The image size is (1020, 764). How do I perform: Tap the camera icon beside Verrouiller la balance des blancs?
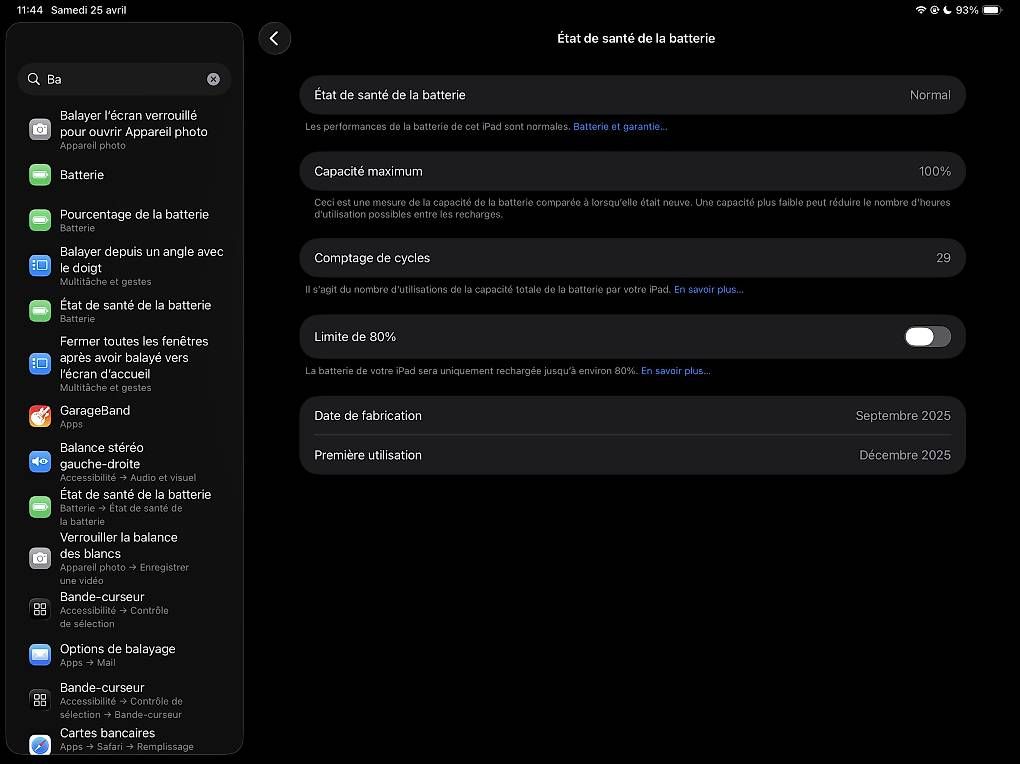pyautogui.click(x=40, y=558)
